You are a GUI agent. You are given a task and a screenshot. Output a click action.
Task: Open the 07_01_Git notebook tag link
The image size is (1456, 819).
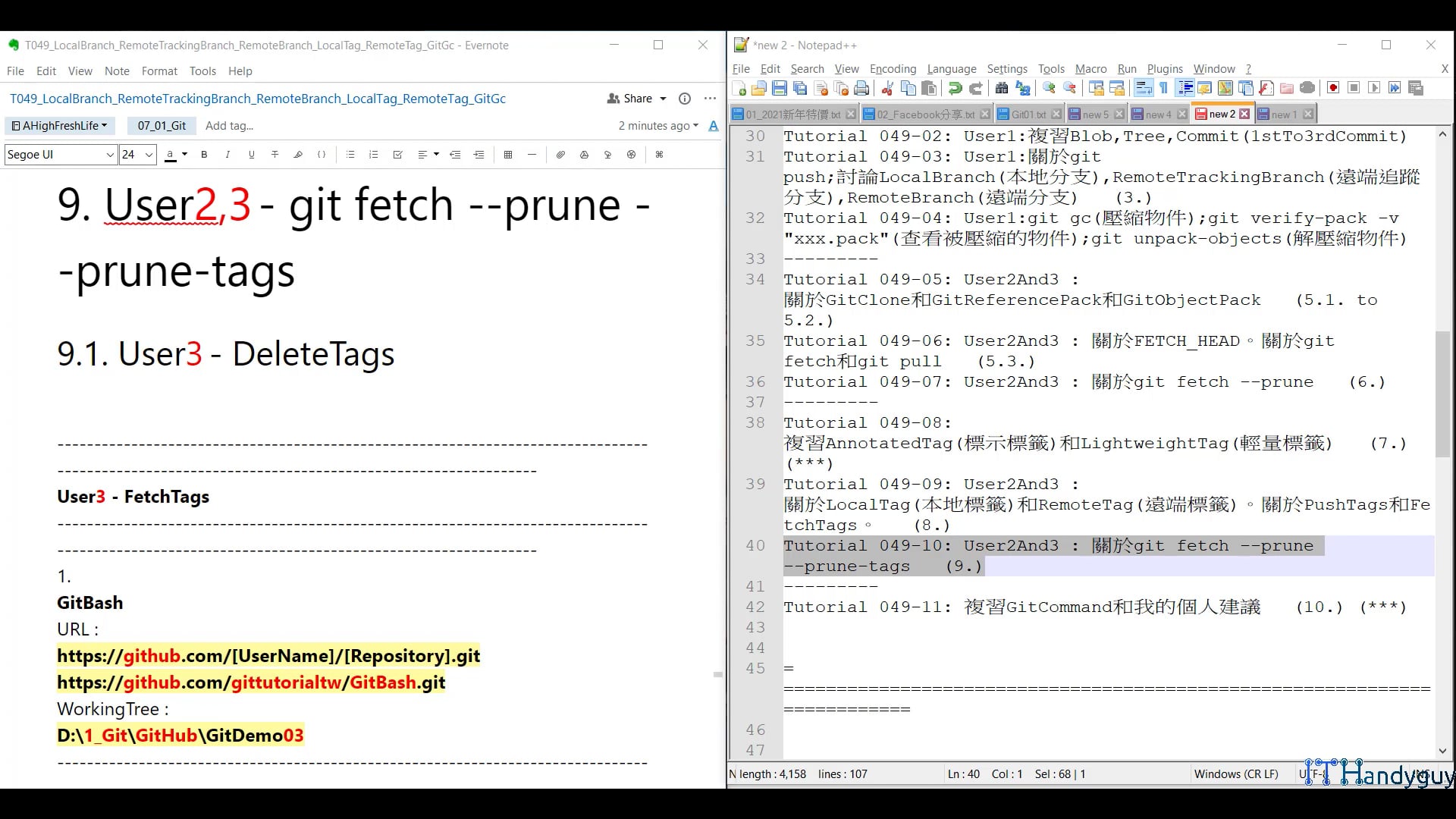pyautogui.click(x=162, y=125)
